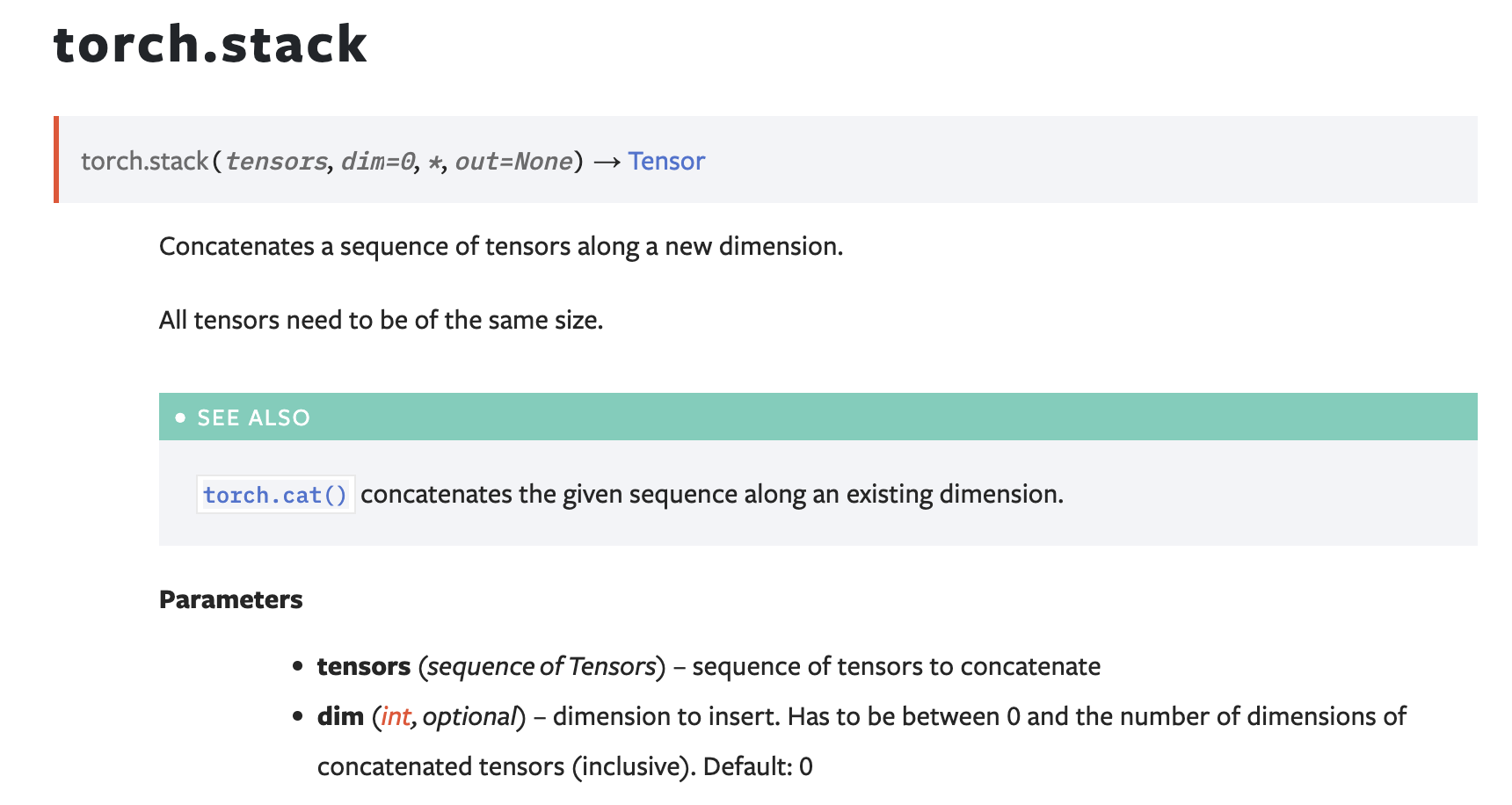
Task: Click the asterisk in the function signature
Action: tap(434, 163)
